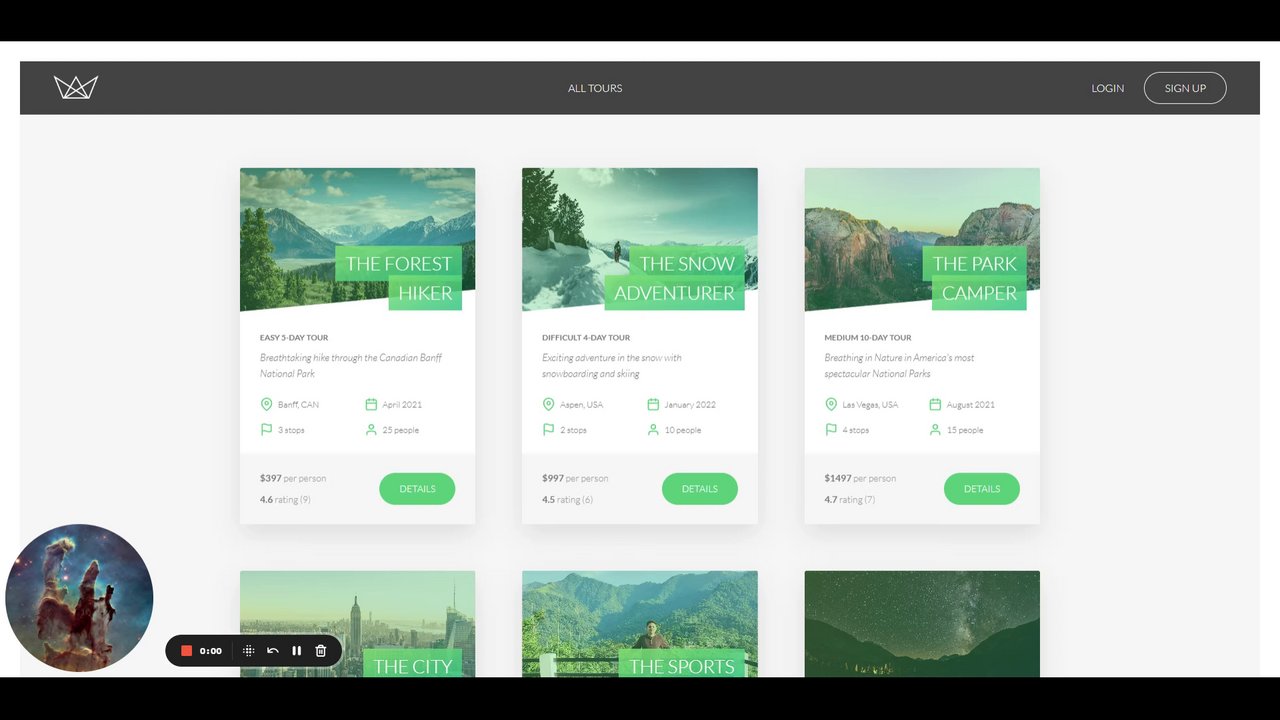Click the '4.6 rating (9)' text

pyautogui.click(x=285, y=499)
